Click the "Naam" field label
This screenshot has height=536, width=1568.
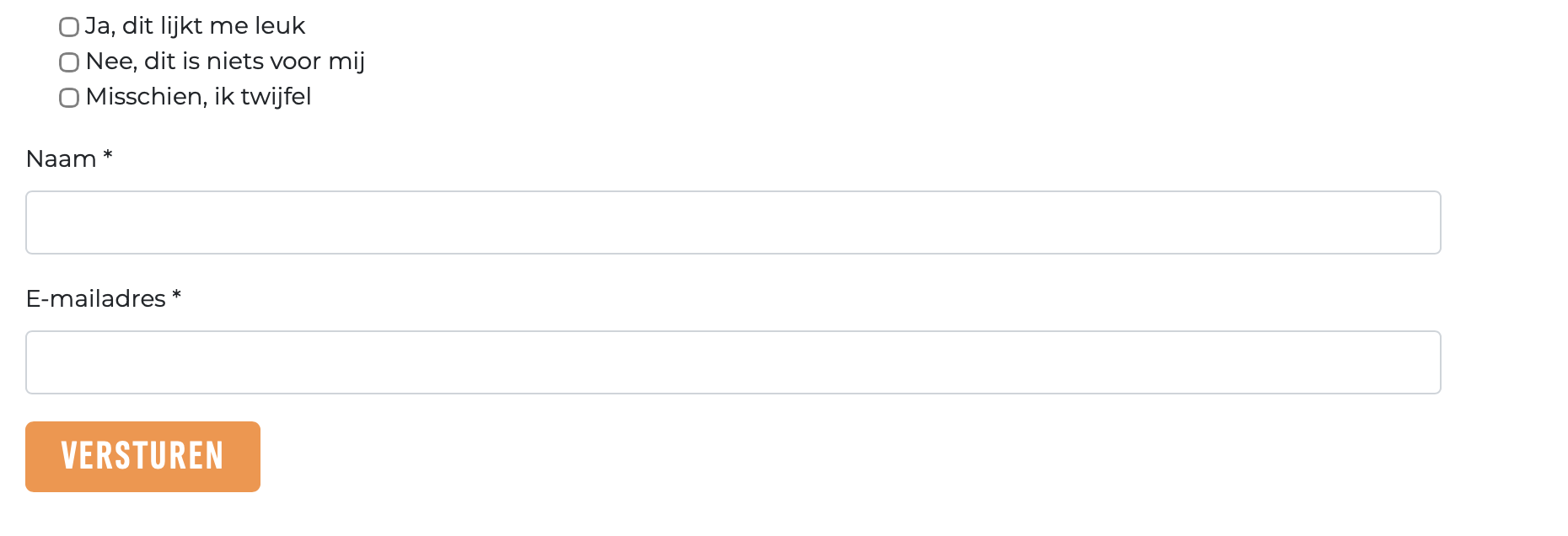click(x=61, y=159)
